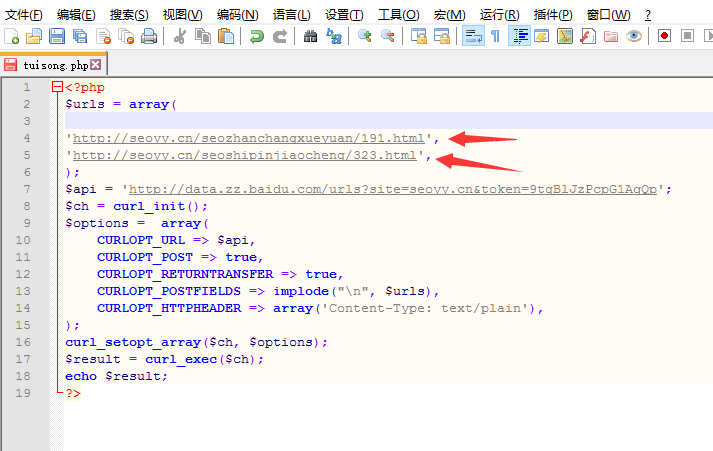713x451 pixels.
Task: Click the New file toolbar icon
Action: pos(12,37)
